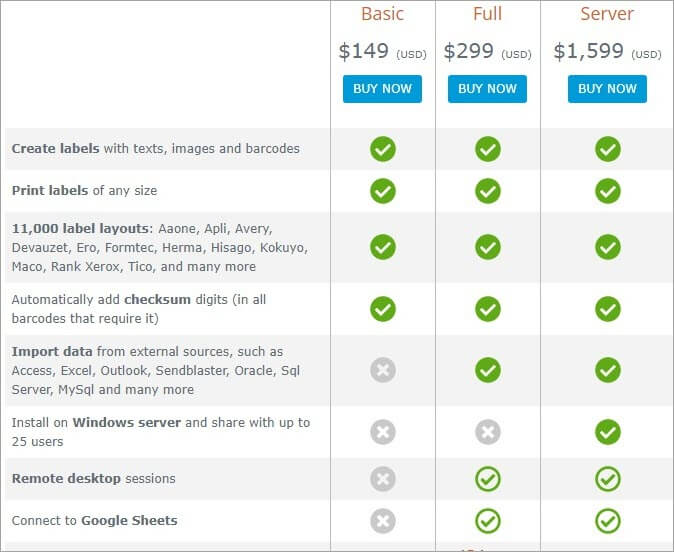This screenshot has height=552, width=674.
Task: Select the Basic plan heading
Action: pyautogui.click(x=382, y=14)
